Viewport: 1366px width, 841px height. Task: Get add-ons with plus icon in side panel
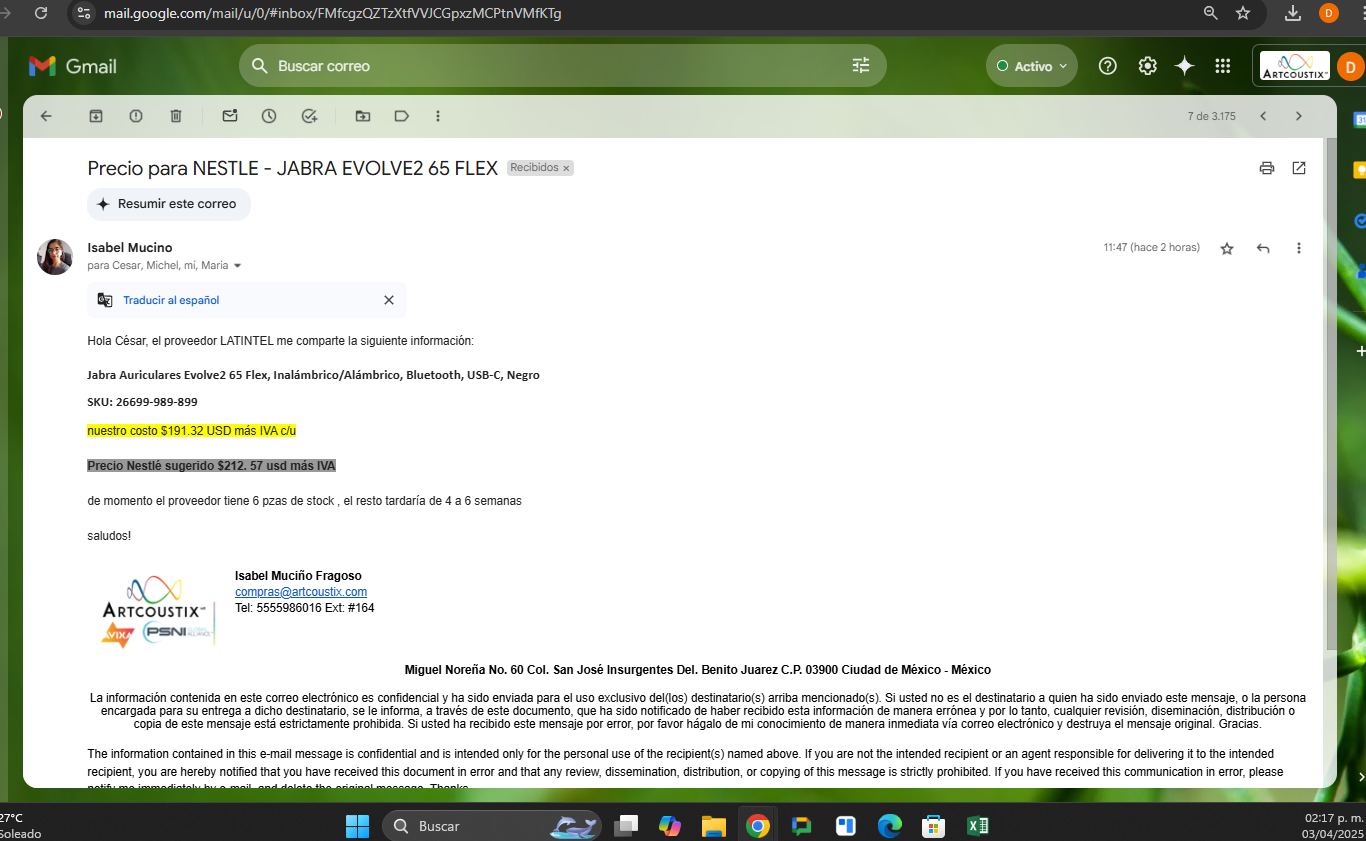[x=1360, y=352]
